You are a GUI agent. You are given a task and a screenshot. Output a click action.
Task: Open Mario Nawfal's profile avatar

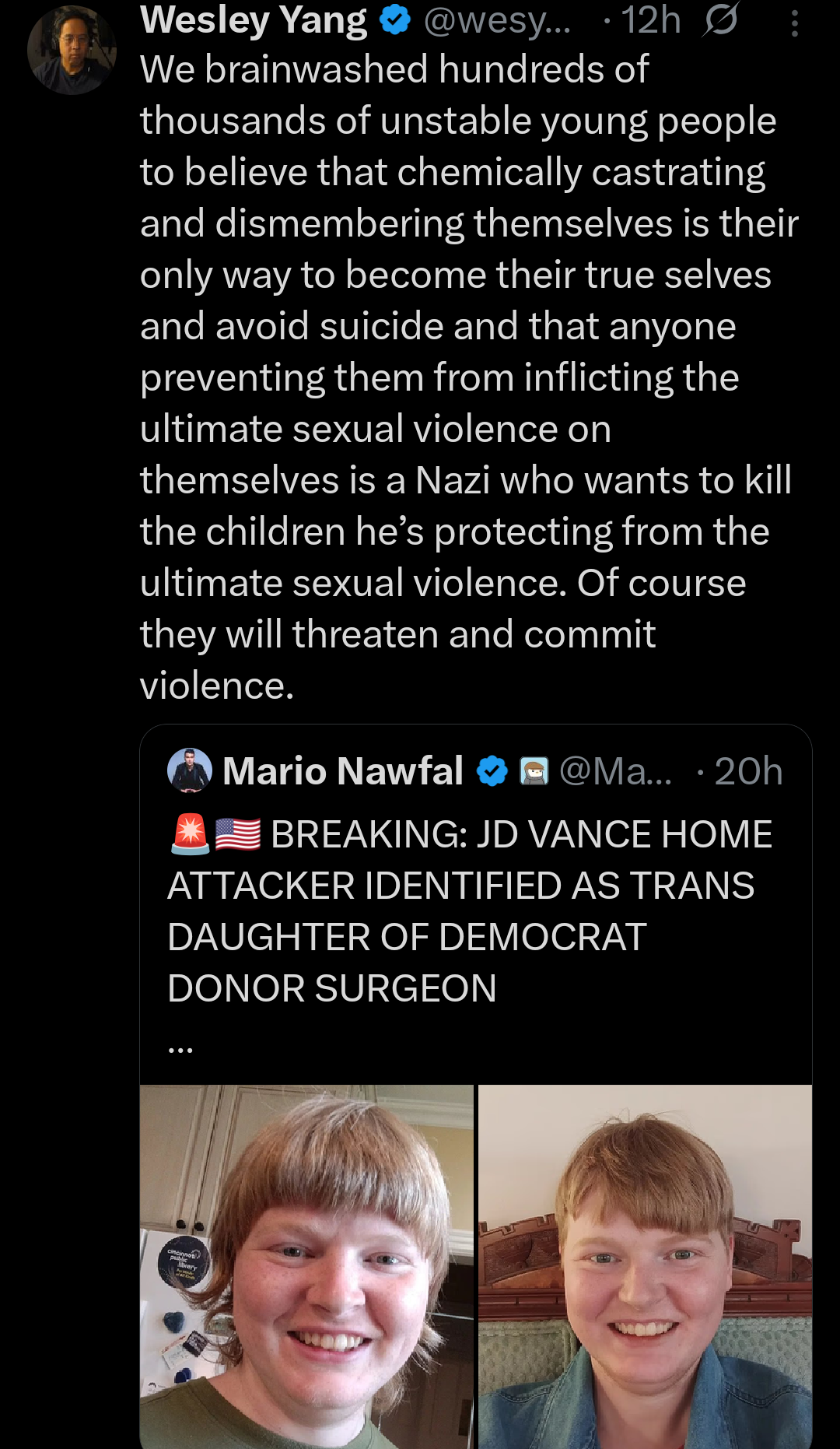coord(190,771)
